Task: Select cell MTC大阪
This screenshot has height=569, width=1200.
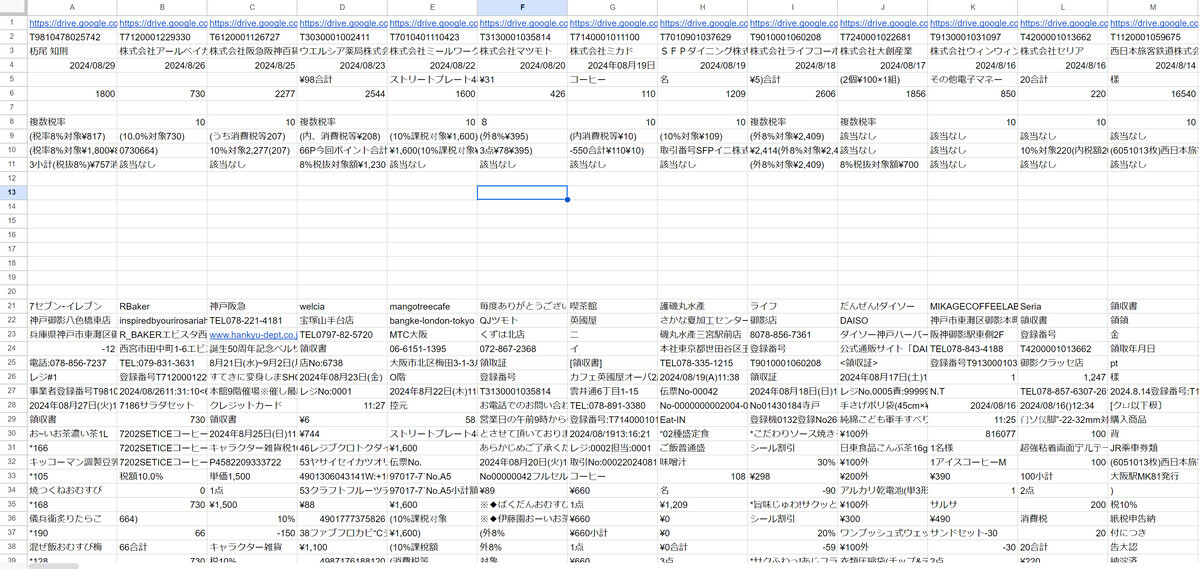Action: click(x=432, y=333)
